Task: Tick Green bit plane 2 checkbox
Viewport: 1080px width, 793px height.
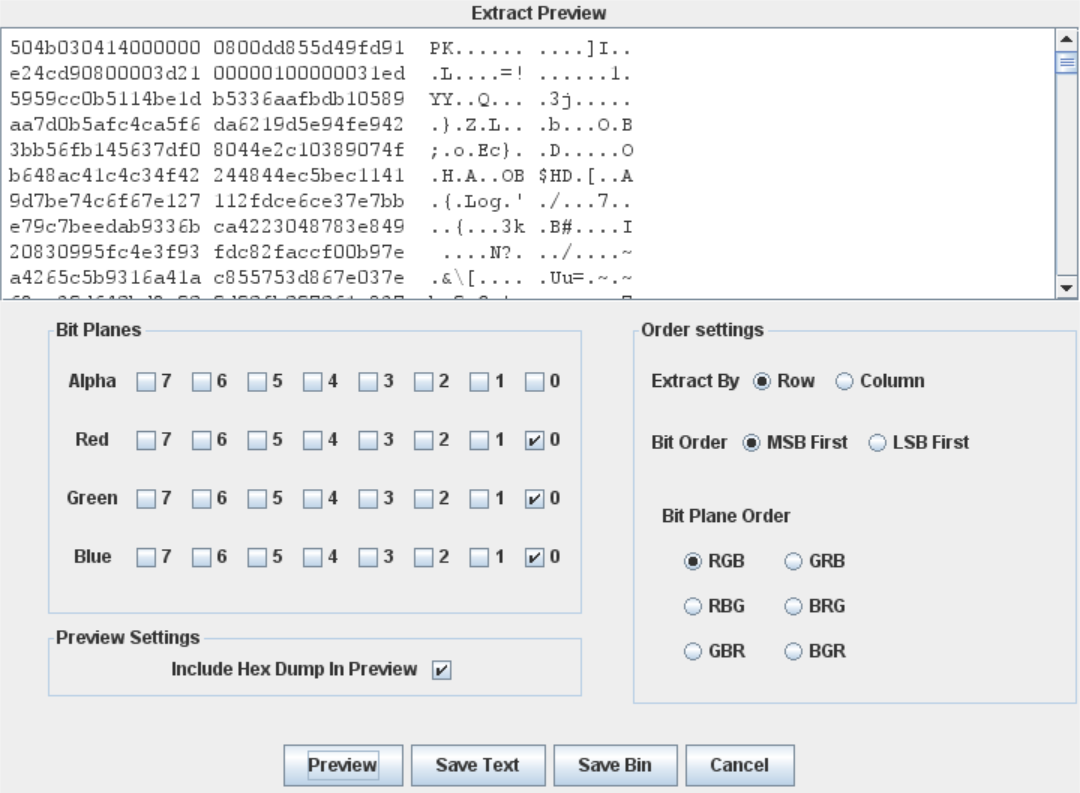Action: 424,499
